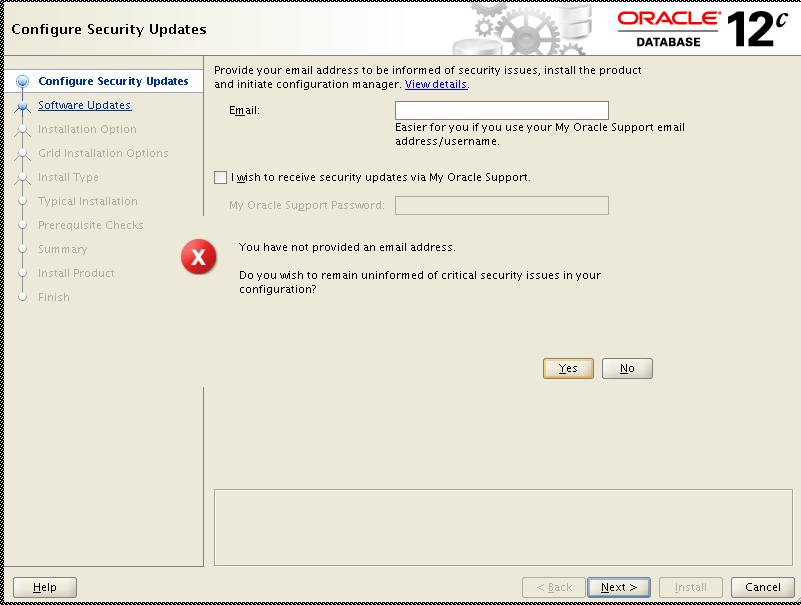This screenshot has height=605, width=801.
Task: Click Yes in the email warning dialog
Action: pyautogui.click(x=568, y=368)
